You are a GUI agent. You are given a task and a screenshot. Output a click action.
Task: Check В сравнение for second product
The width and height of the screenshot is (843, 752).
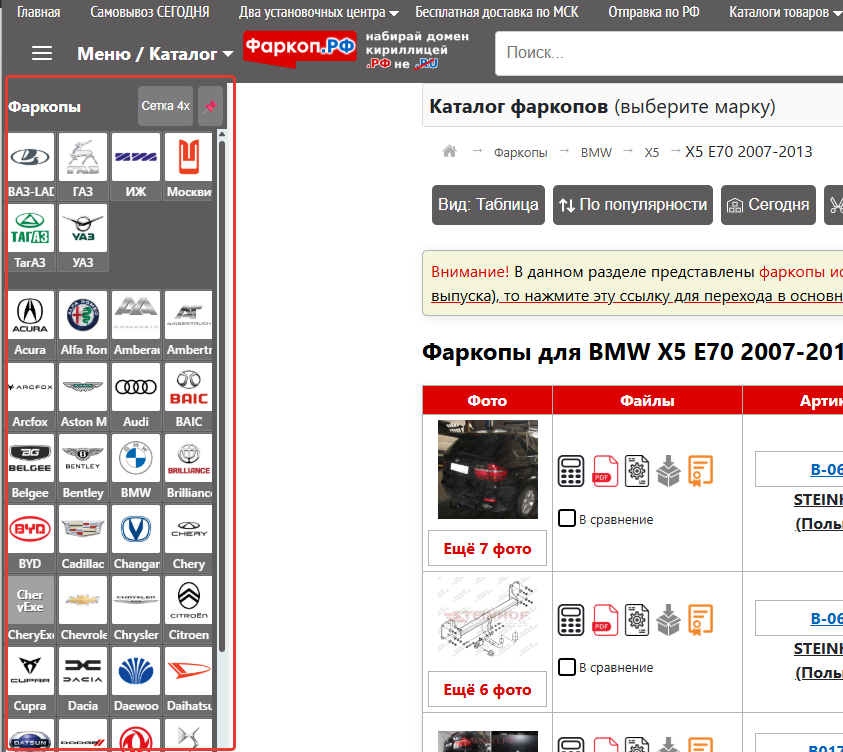[x=567, y=667]
